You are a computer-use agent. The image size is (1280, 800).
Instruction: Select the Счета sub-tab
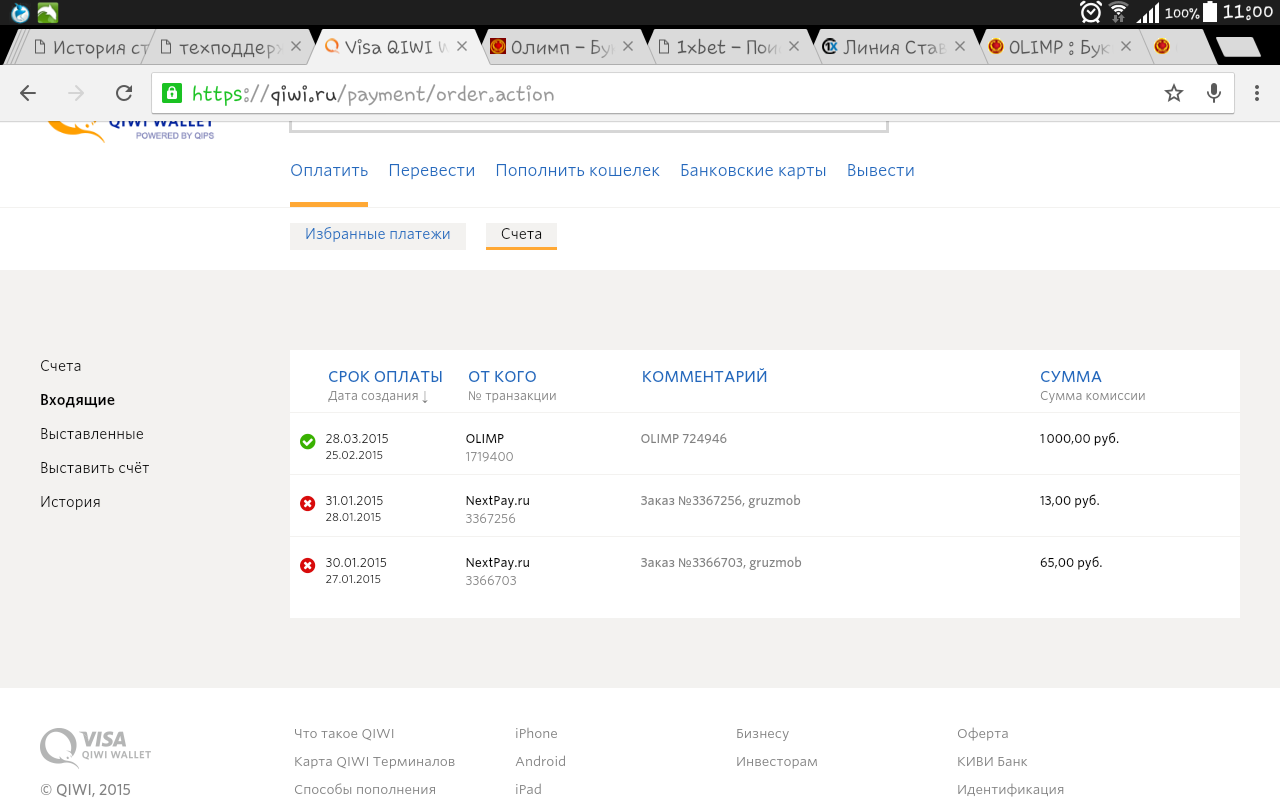[521, 235]
